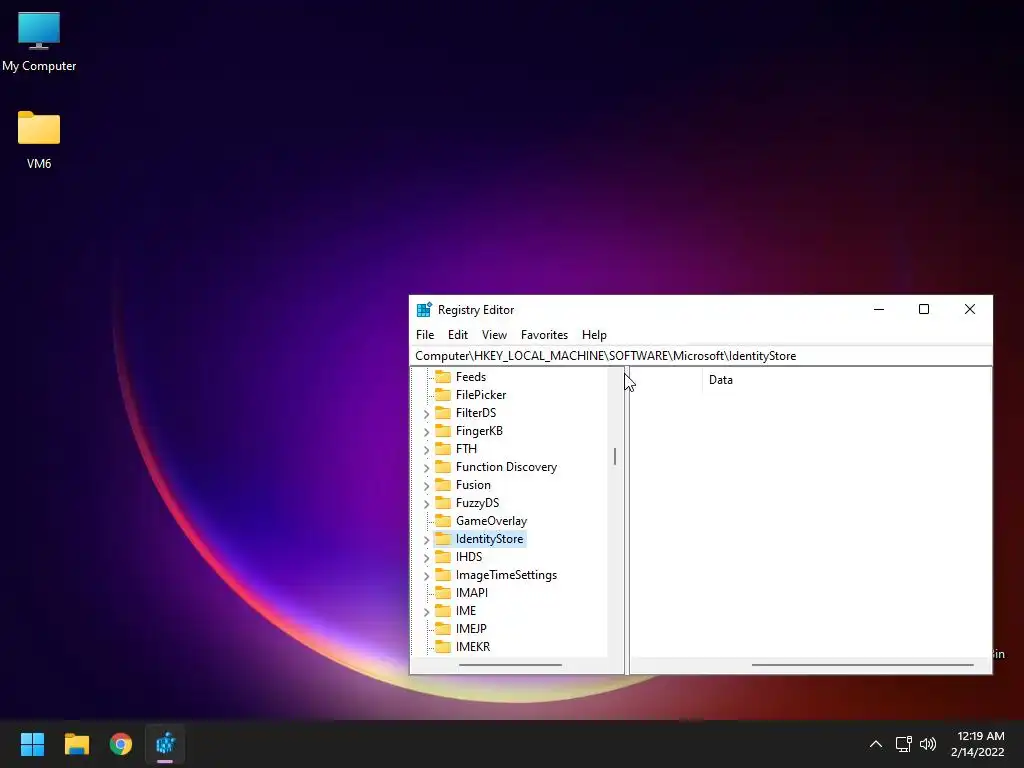Open the Favorites menu
The height and width of the screenshot is (768, 1024).
544,334
